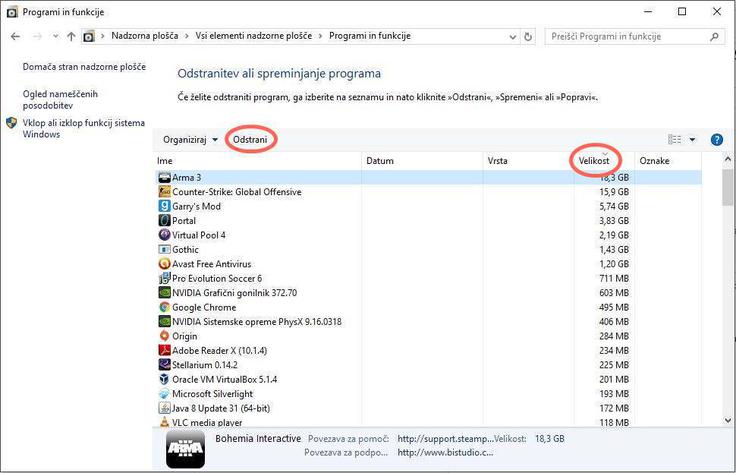Viewport: 736px width, 473px height.
Task: Click the Origin program icon
Action: coord(164,336)
